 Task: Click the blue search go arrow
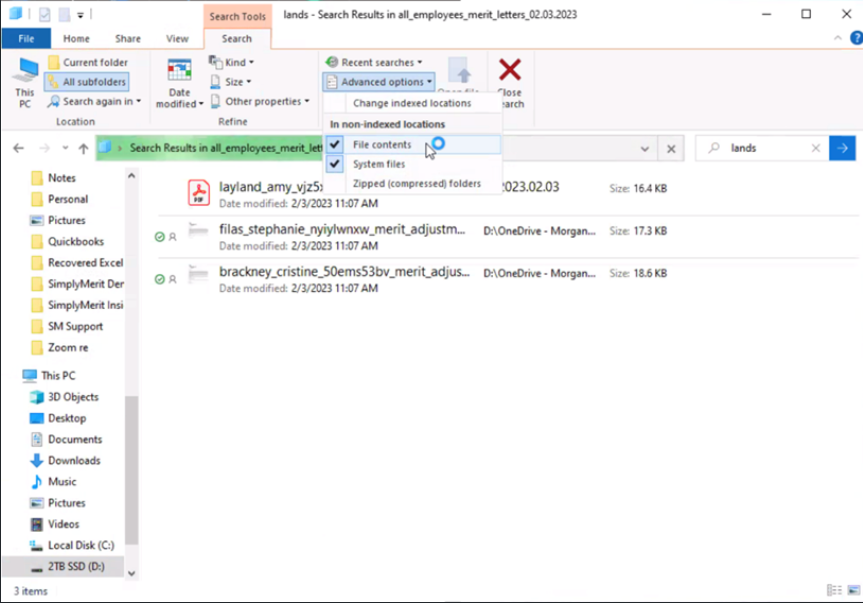coord(842,148)
